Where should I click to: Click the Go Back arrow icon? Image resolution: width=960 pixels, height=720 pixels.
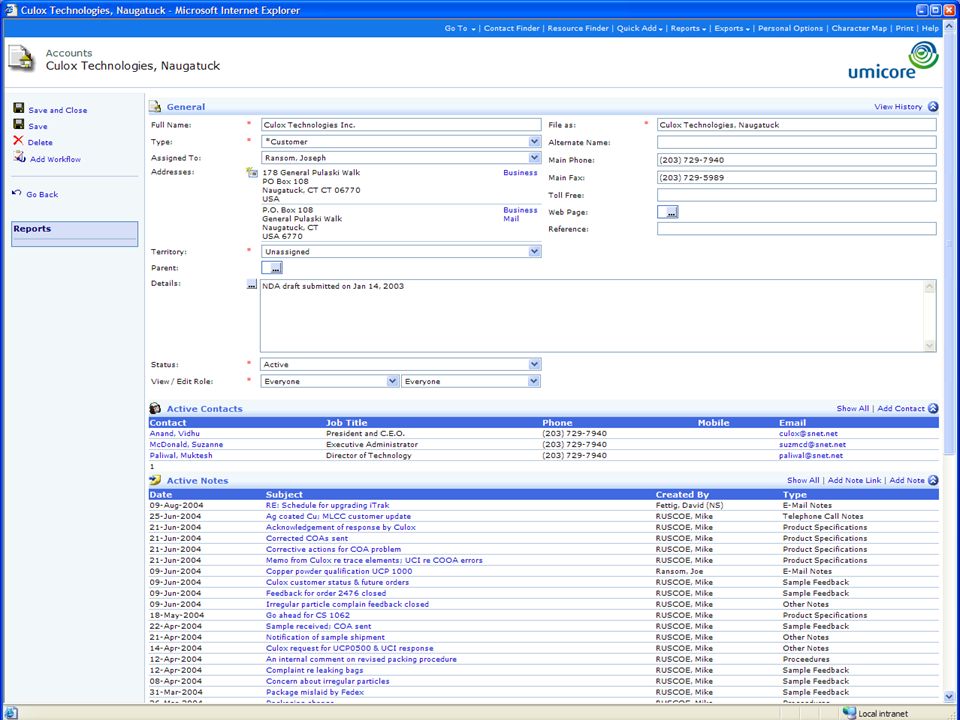tap(17, 193)
